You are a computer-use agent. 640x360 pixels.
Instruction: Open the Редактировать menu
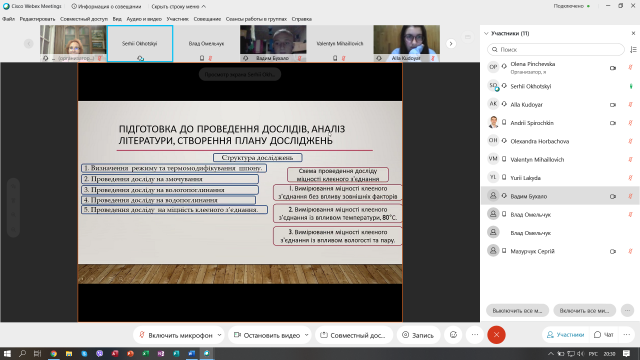(37, 19)
